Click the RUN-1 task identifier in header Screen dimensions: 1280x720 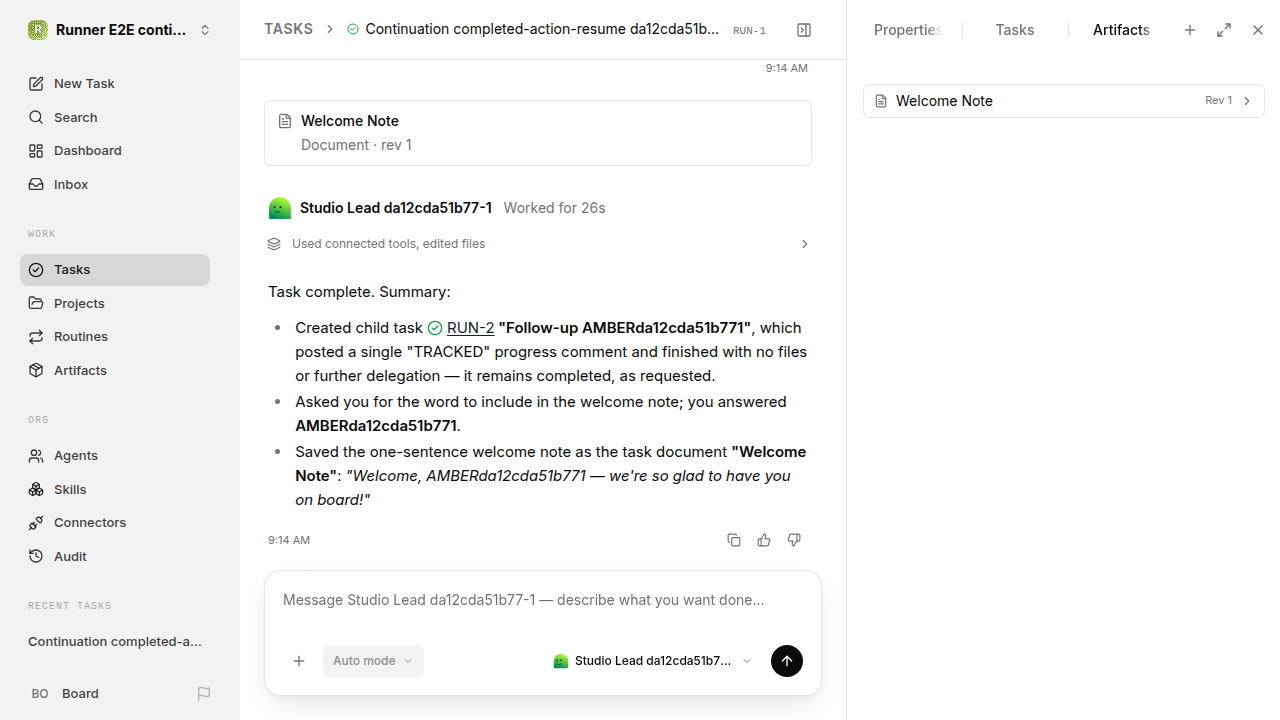(749, 31)
